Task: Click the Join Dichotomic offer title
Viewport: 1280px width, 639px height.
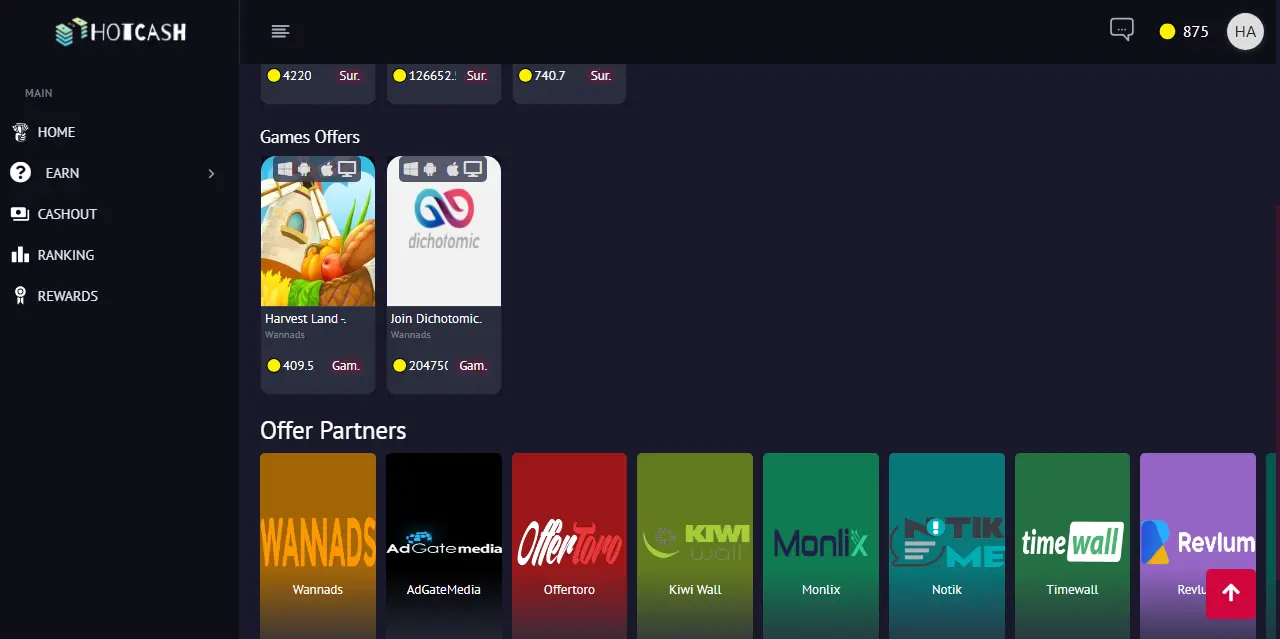Action: [436, 319]
